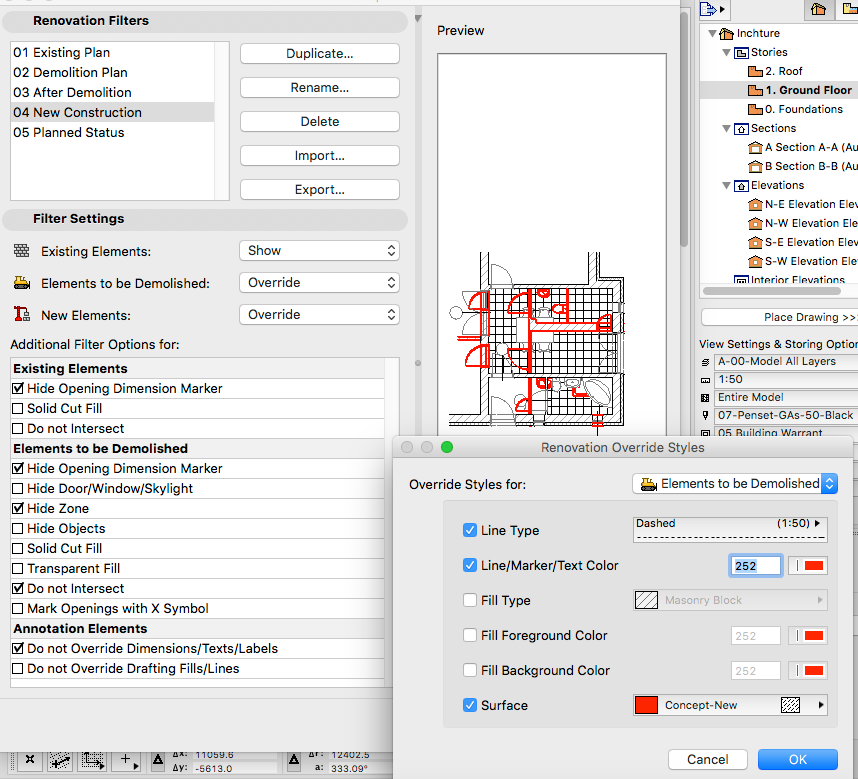This screenshot has height=779, width=858.
Task: Click the N-E Elevation icon
Action: pos(755,205)
